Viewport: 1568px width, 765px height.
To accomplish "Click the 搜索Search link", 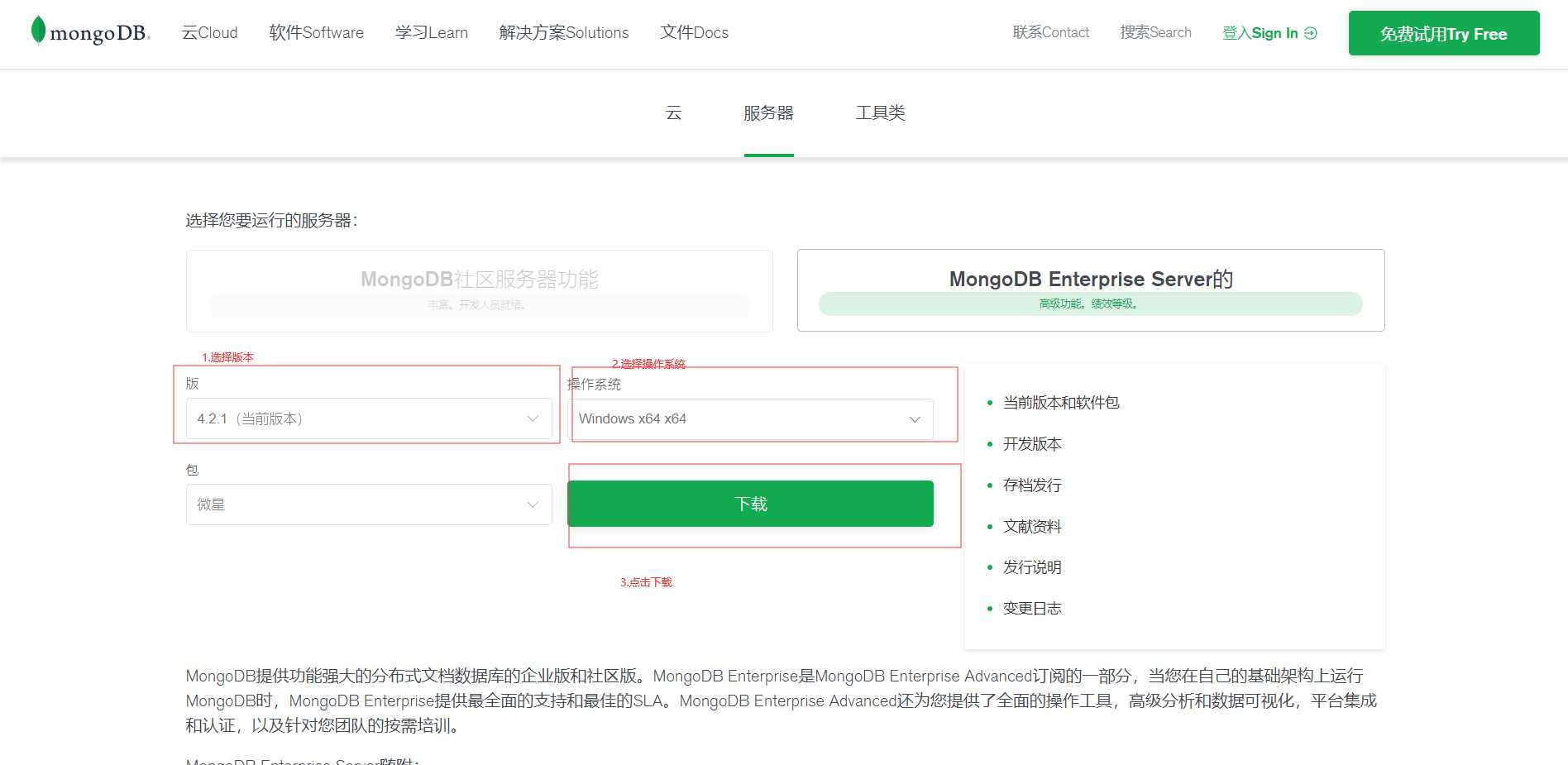I will point(1156,32).
